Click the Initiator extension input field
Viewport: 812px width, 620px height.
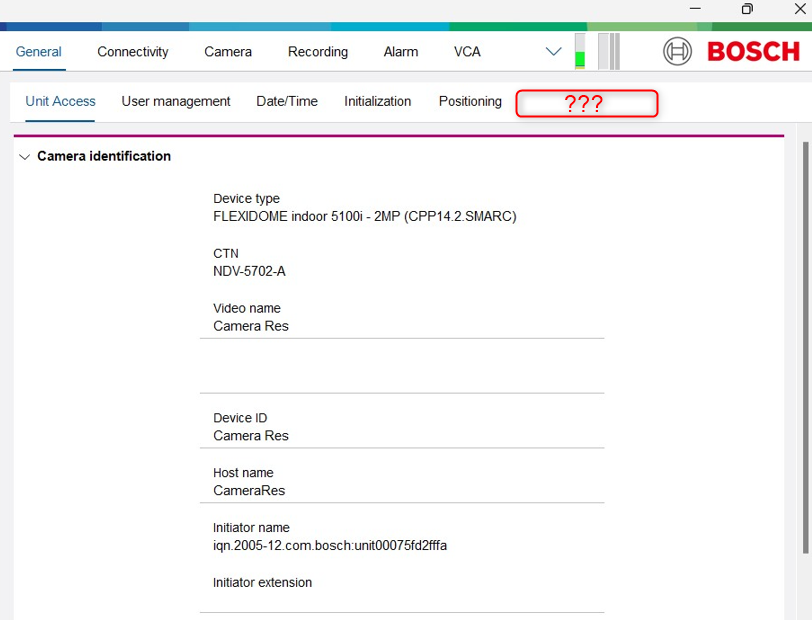tap(402, 600)
